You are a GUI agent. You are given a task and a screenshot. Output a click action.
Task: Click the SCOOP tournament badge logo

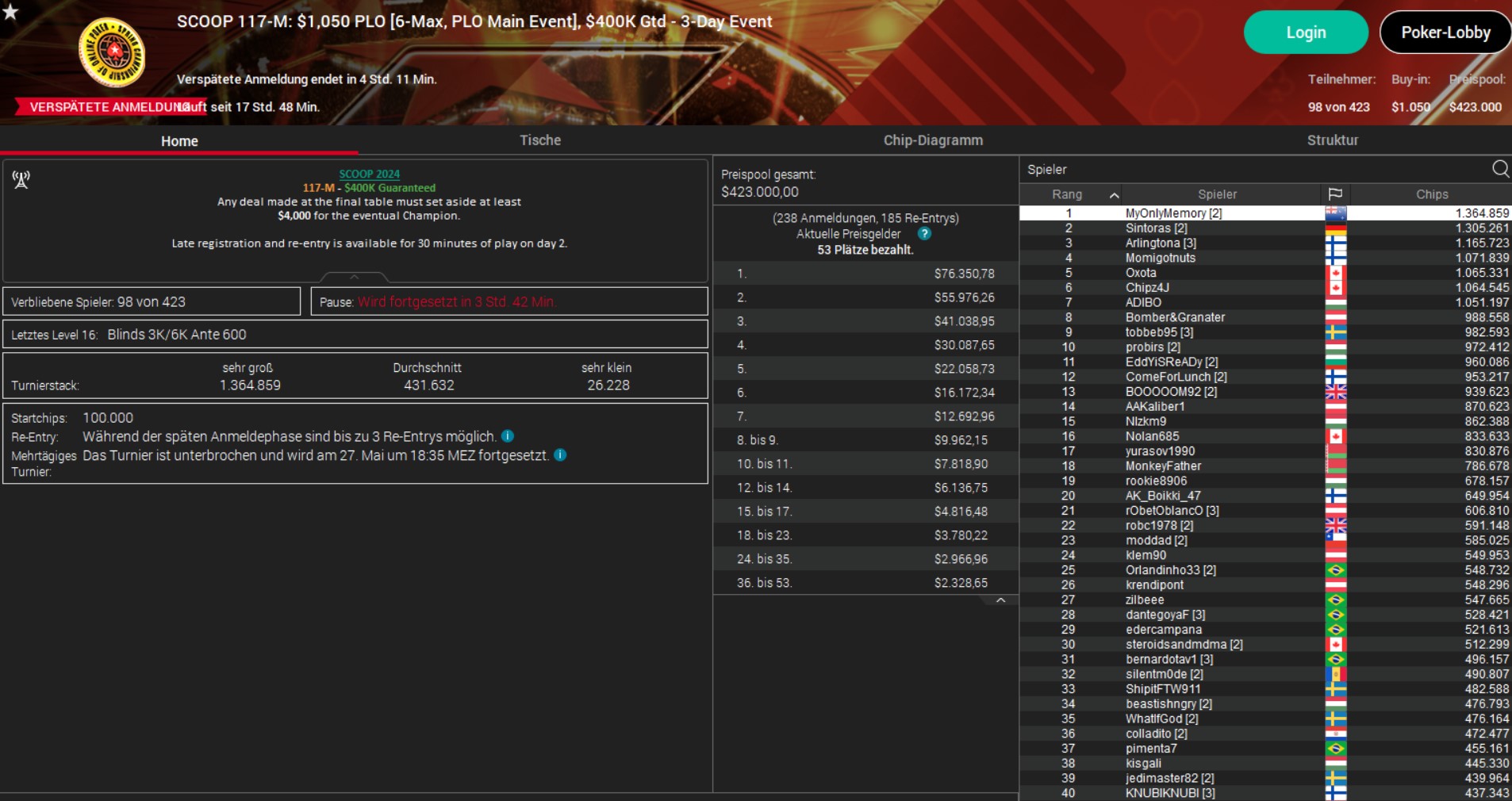[x=112, y=52]
